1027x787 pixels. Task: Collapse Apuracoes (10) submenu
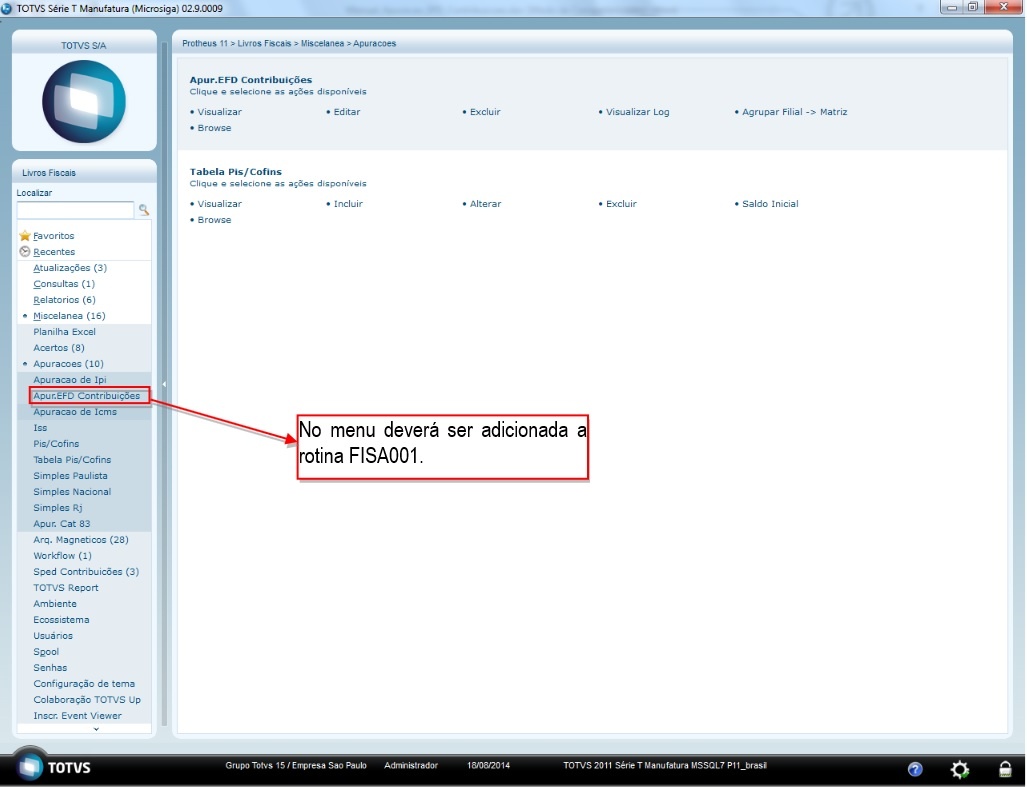pyautogui.click(x=69, y=363)
